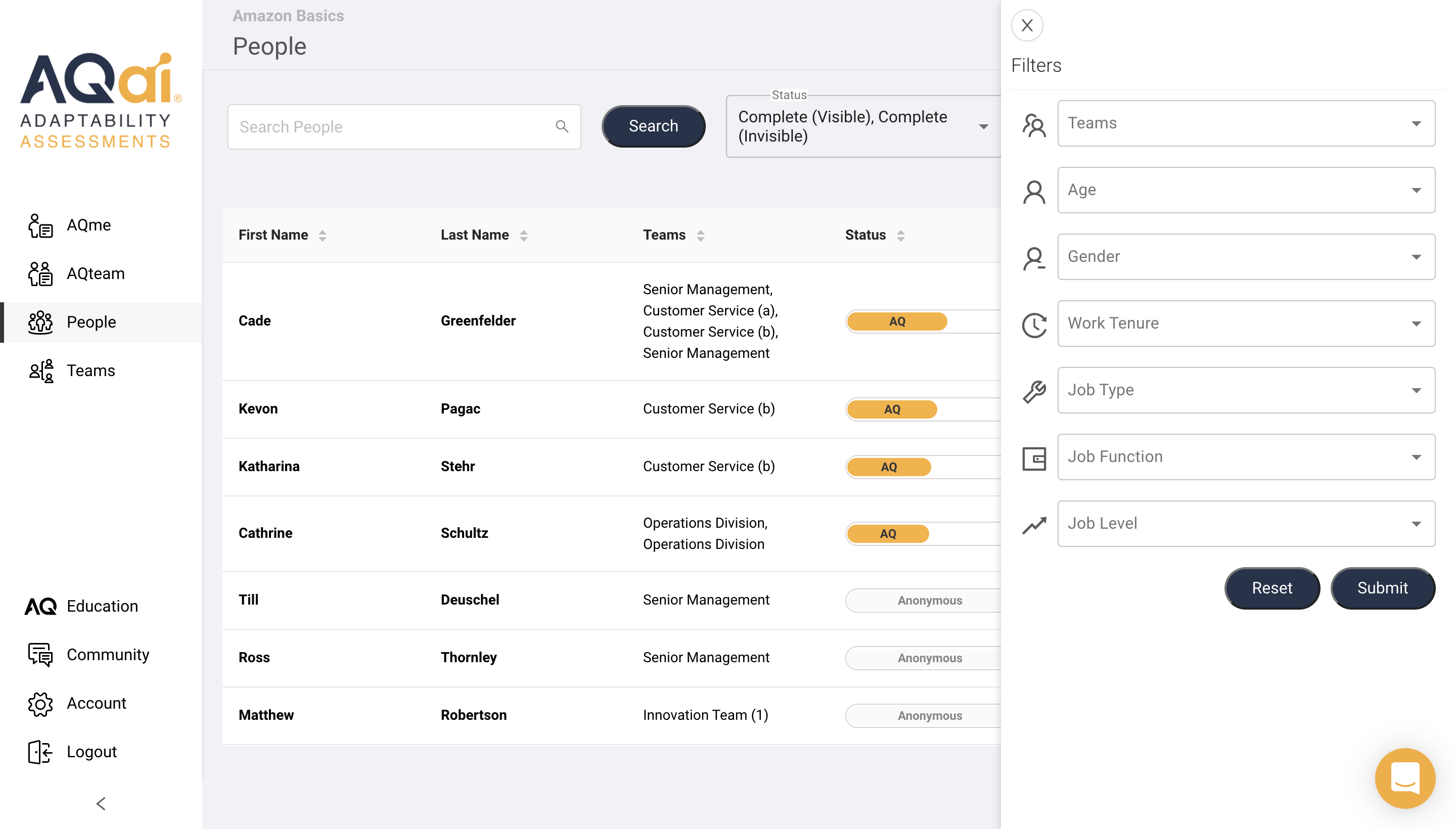Image resolution: width=1456 pixels, height=829 pixels.
Task: Expand the Age filter dropdown
Action: 1245,190
